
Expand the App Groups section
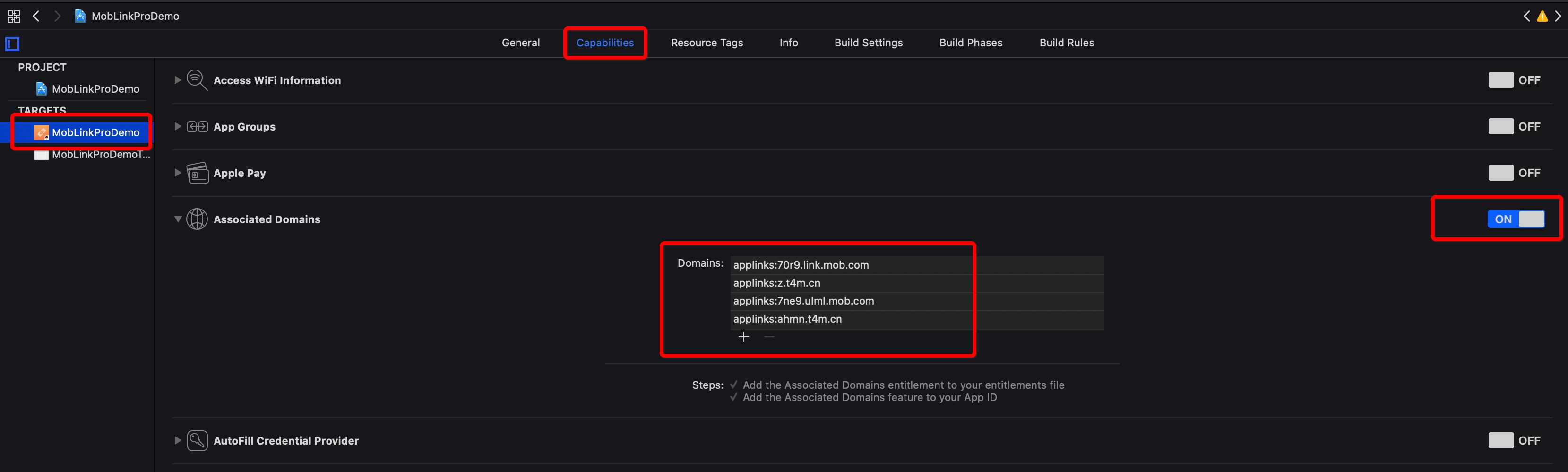[x=178, y=127]
